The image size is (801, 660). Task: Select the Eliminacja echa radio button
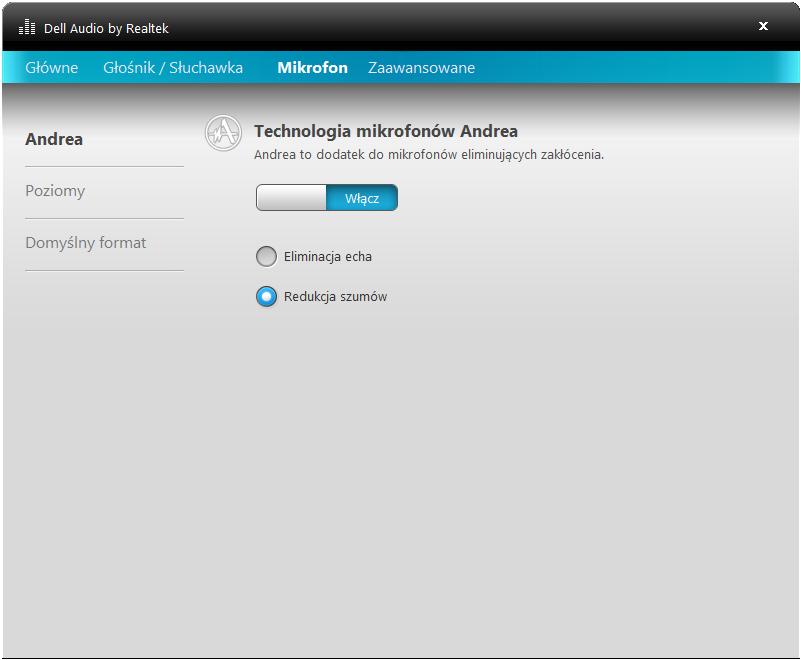266,256
